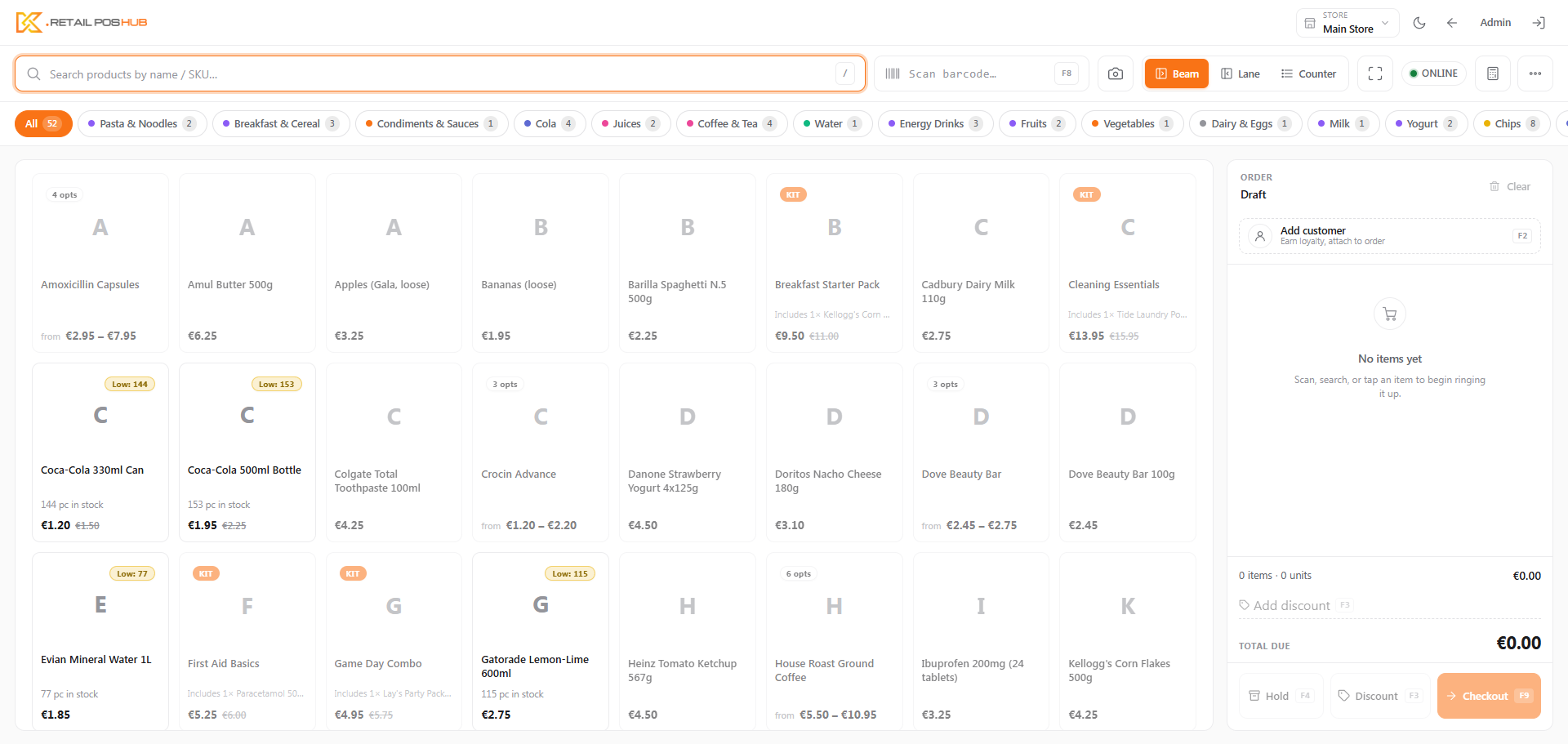Click the Admin user label
The width and height of the screenshot is (1568, 744).
tap(1495, 23)
